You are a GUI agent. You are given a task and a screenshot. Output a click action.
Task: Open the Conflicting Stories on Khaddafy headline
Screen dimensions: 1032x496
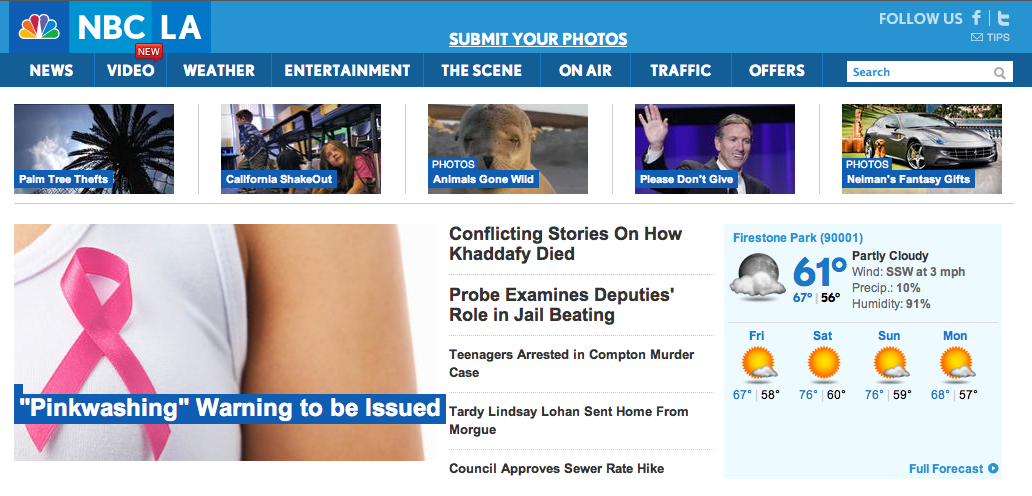point(565,243)
